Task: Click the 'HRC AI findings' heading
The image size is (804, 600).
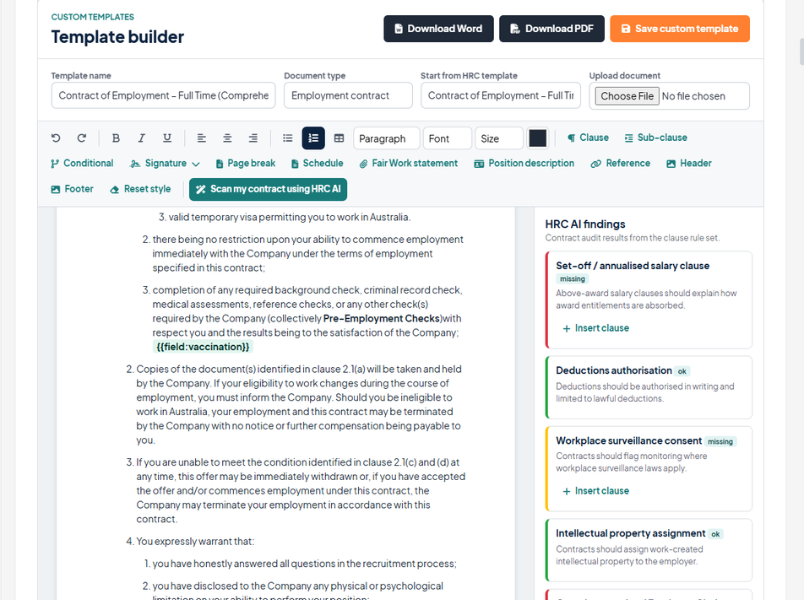Action: point(585,224)
